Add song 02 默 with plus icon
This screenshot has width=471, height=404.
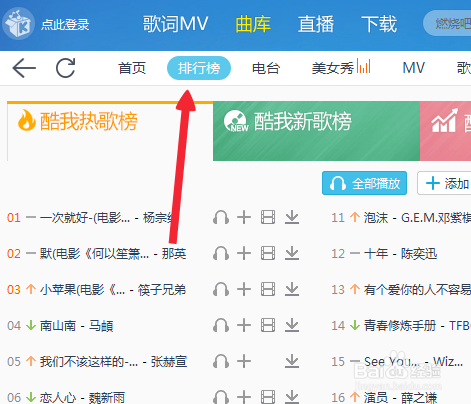[244, 253]
